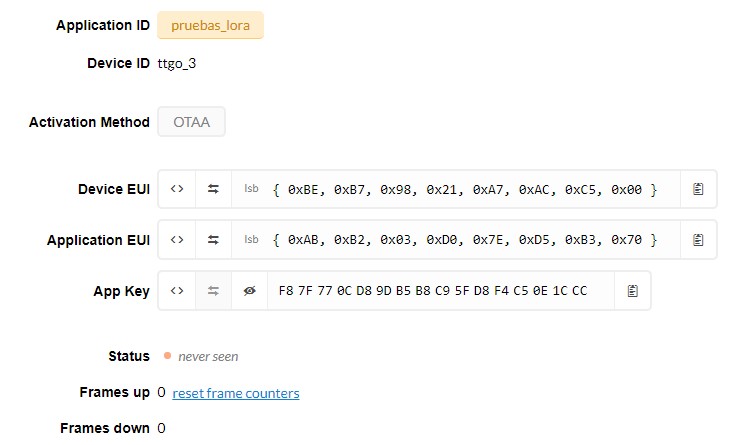Screen dimensions: 733x445
Task: Click lsb label in Application EUI row
Action: pyautogui.click(x=251, y=239)
